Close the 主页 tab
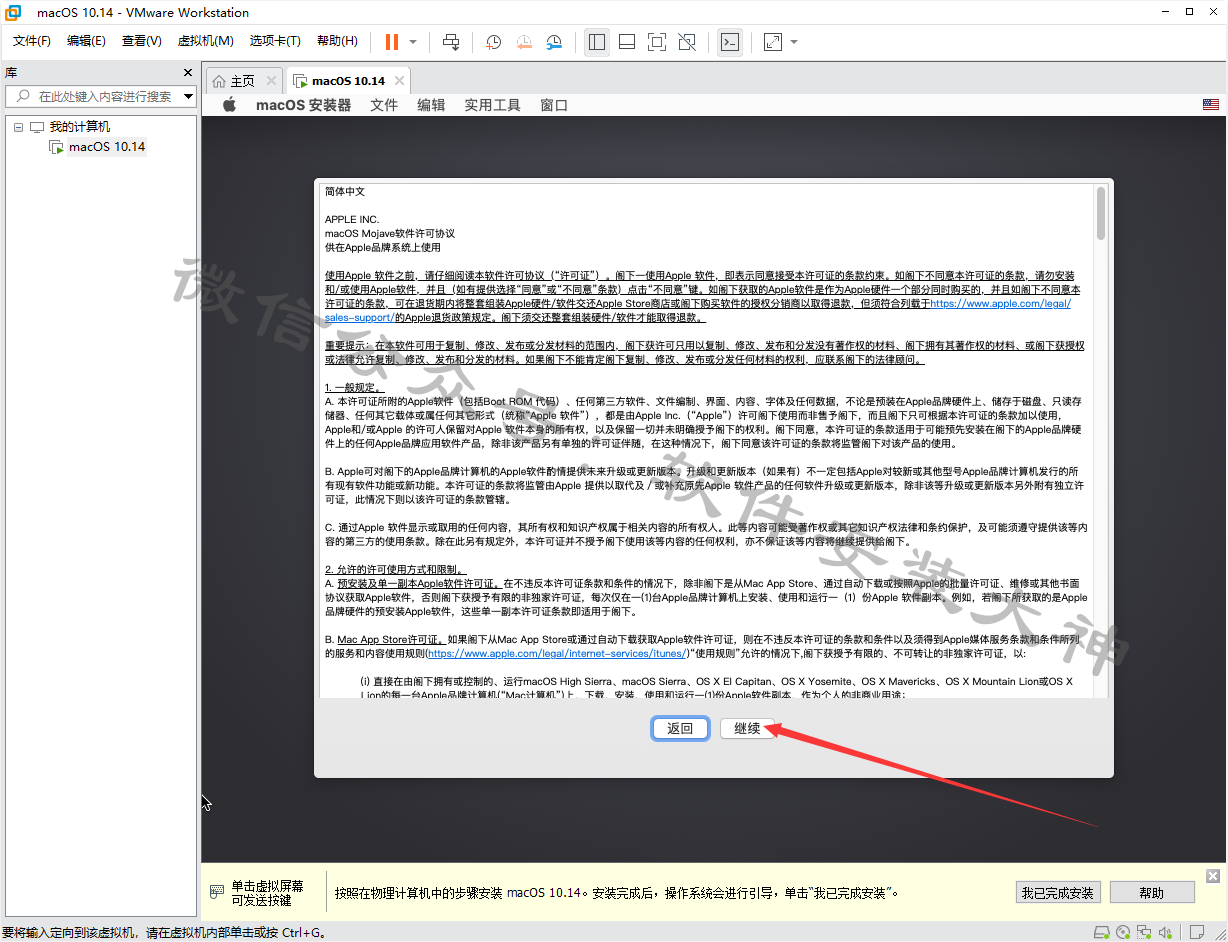Screen dimensions: 1228x942 tap(271, 81)
